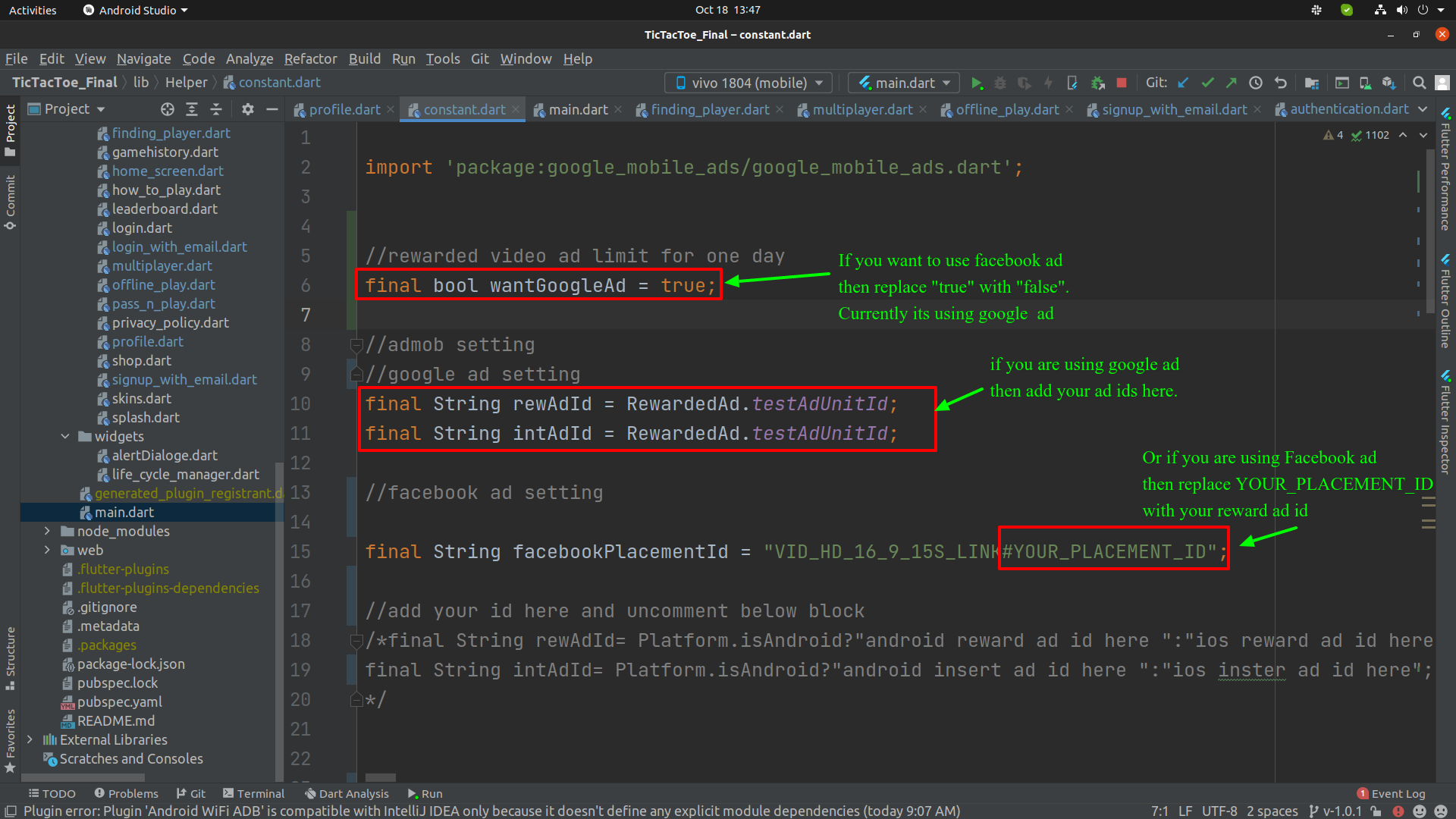The image size is (1456, 819).
Task: Stop the running app with red square
Action: [1122, 83]
